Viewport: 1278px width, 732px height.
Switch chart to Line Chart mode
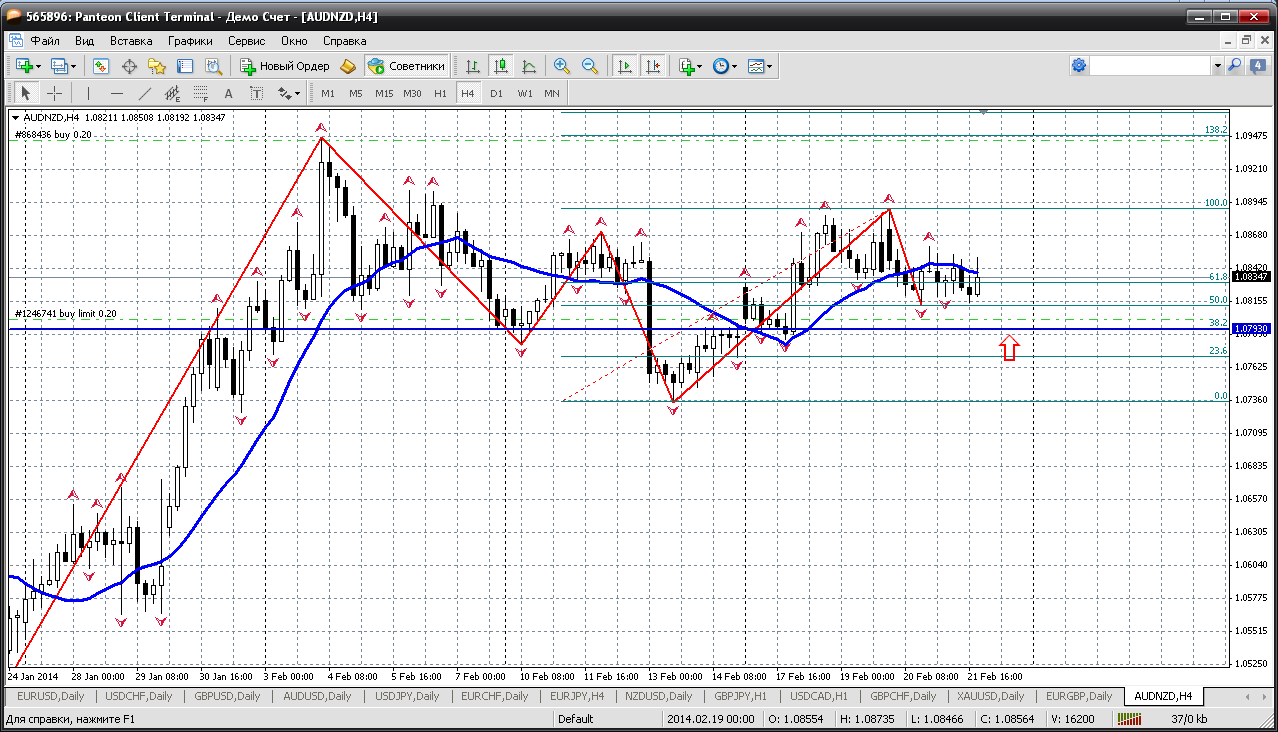(529, 66)
